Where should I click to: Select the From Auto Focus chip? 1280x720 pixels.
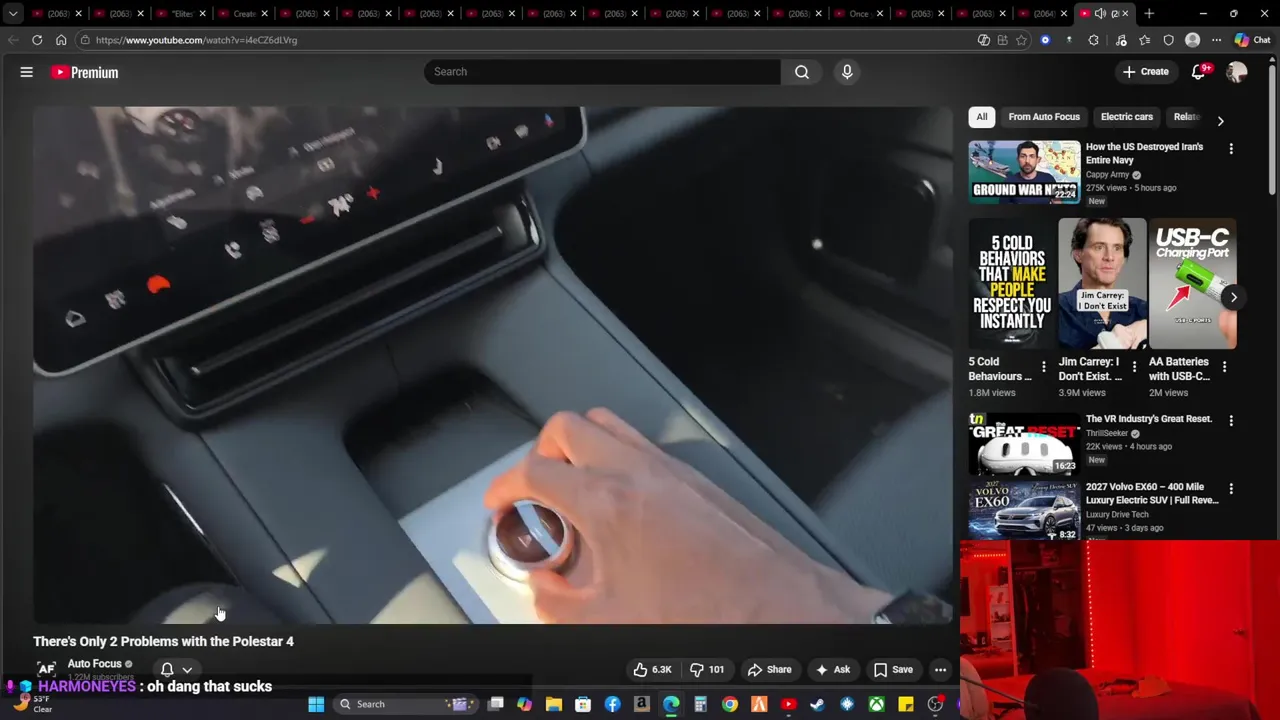1044,117
